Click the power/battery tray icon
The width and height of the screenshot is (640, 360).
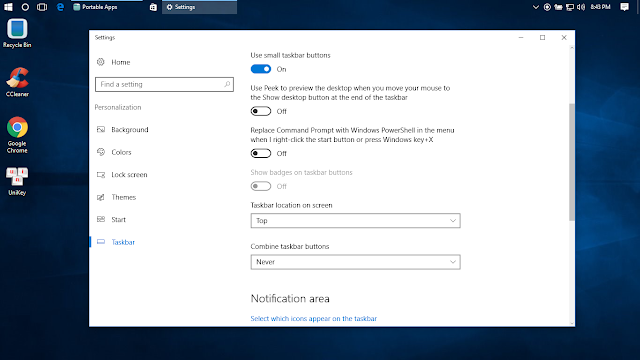pyautogui.click(x=558, y=7)
